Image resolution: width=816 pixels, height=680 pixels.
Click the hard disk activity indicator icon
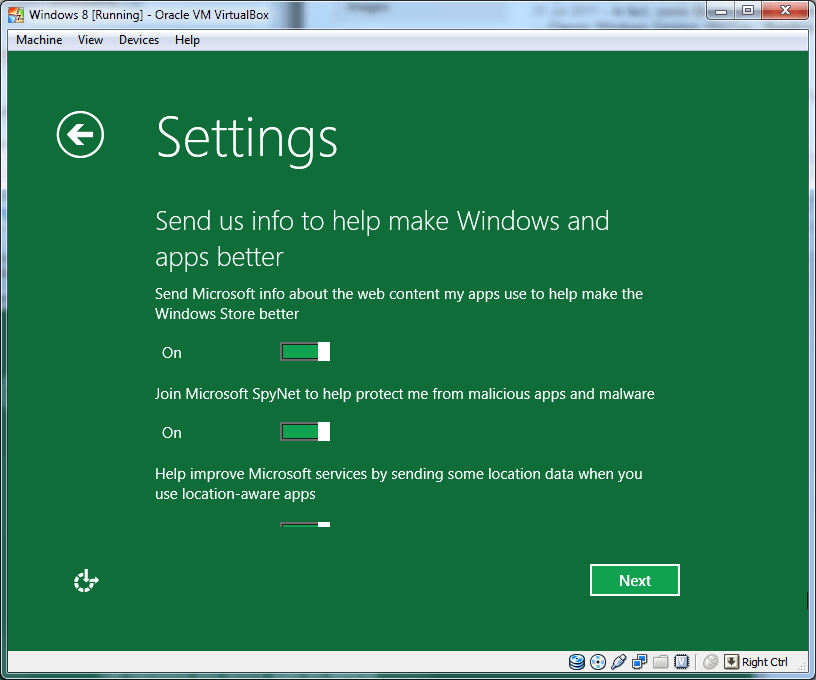(577, 662)
